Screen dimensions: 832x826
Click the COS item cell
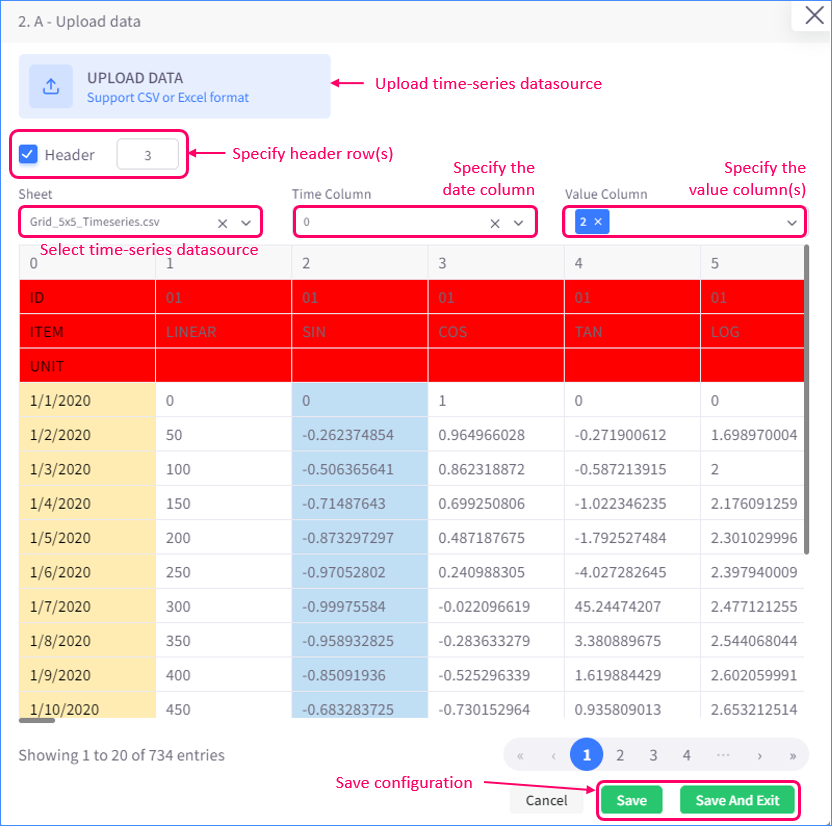click(496, 332)
